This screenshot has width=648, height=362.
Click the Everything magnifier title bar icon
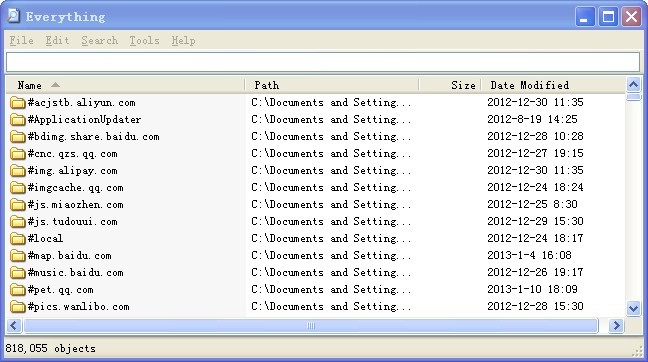point(14,16)
